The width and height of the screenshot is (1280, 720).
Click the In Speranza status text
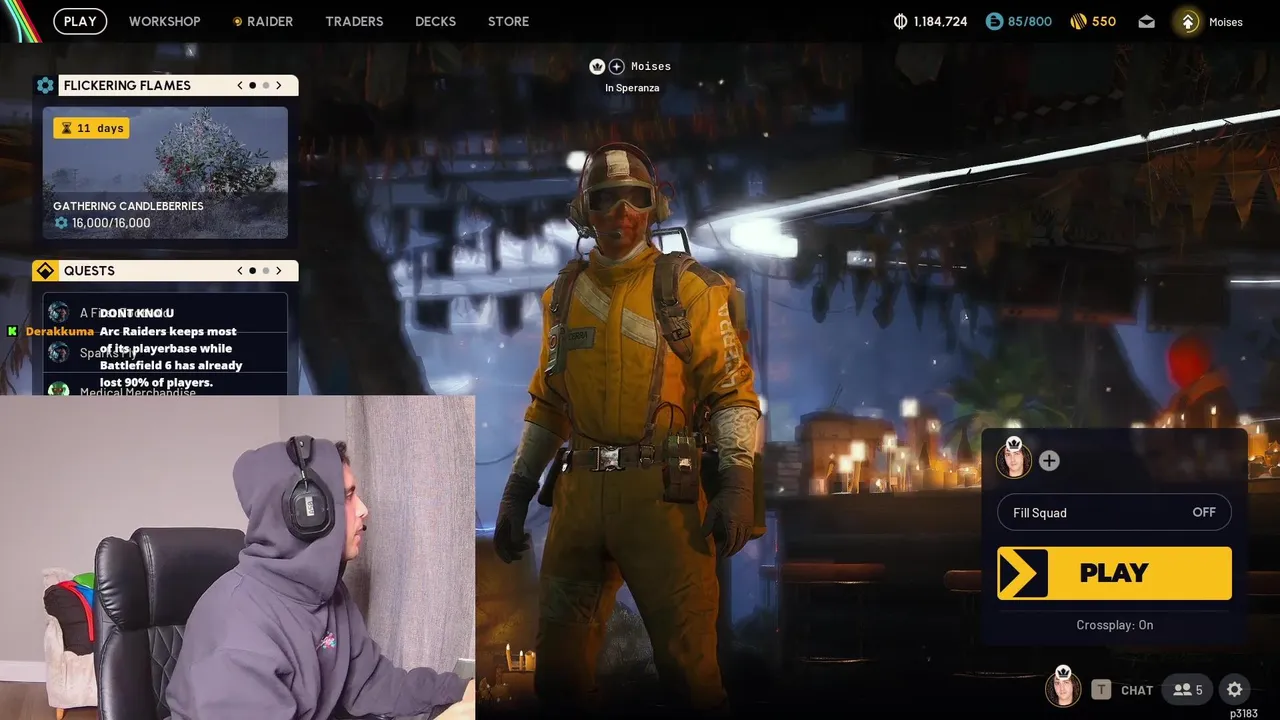[x=632, y=88]
